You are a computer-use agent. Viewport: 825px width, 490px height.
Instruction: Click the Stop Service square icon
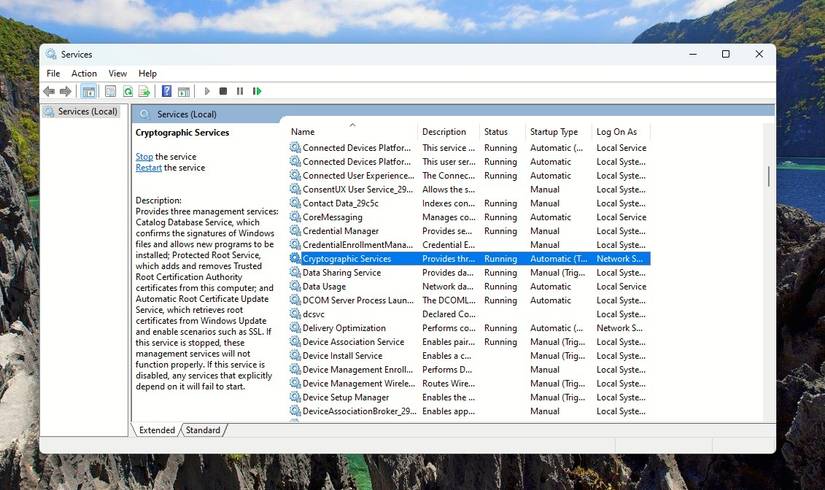[x=223, y=92]
